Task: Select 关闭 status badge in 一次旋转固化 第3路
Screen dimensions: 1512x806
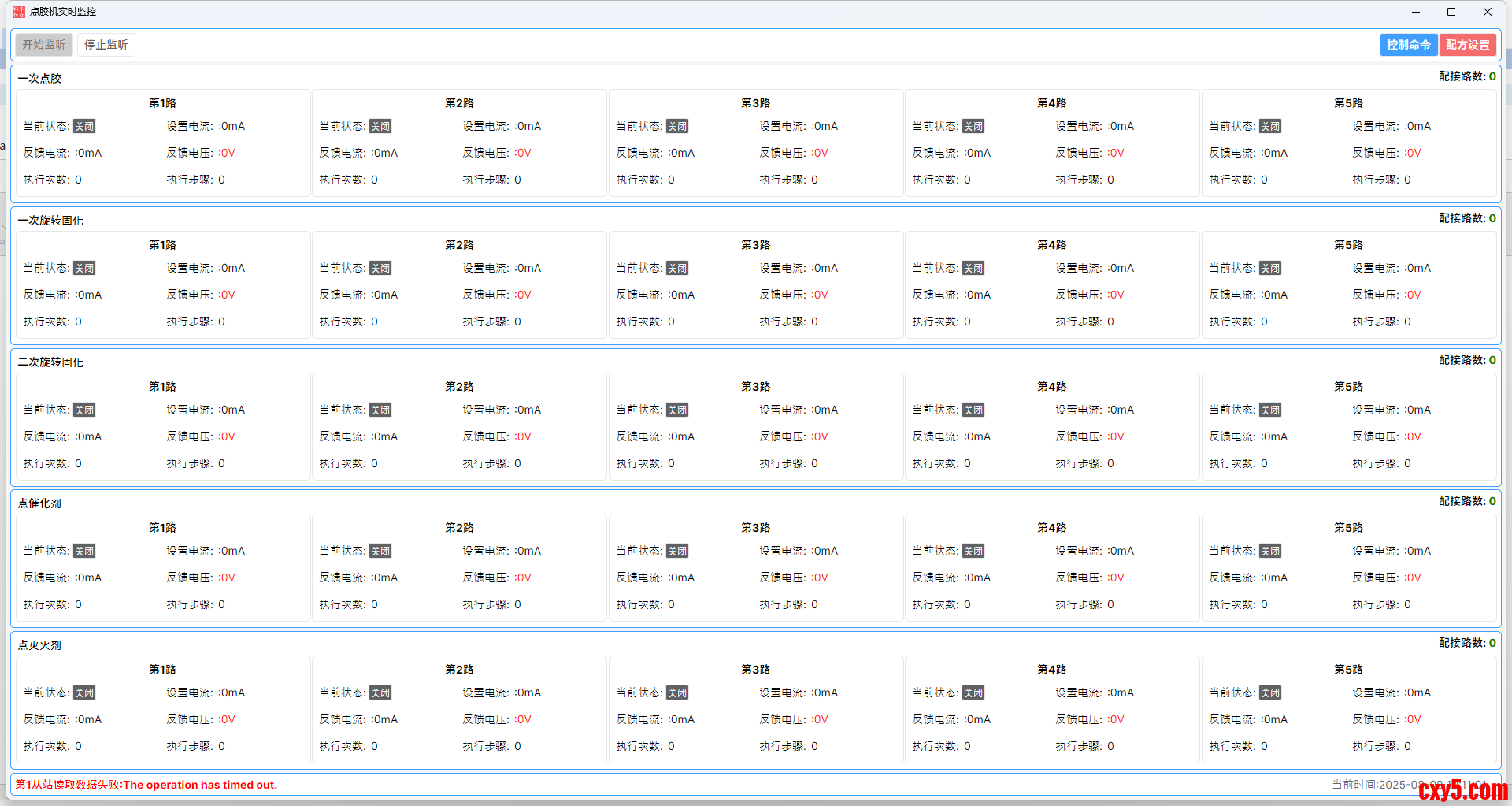Action: click(x=677, y=269)
